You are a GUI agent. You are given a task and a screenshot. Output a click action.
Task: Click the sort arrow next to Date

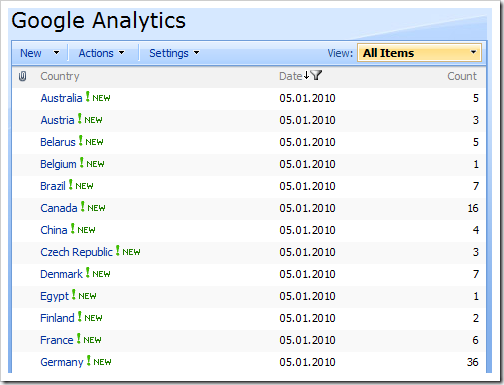pyautogui.click(x=306, y=75)
